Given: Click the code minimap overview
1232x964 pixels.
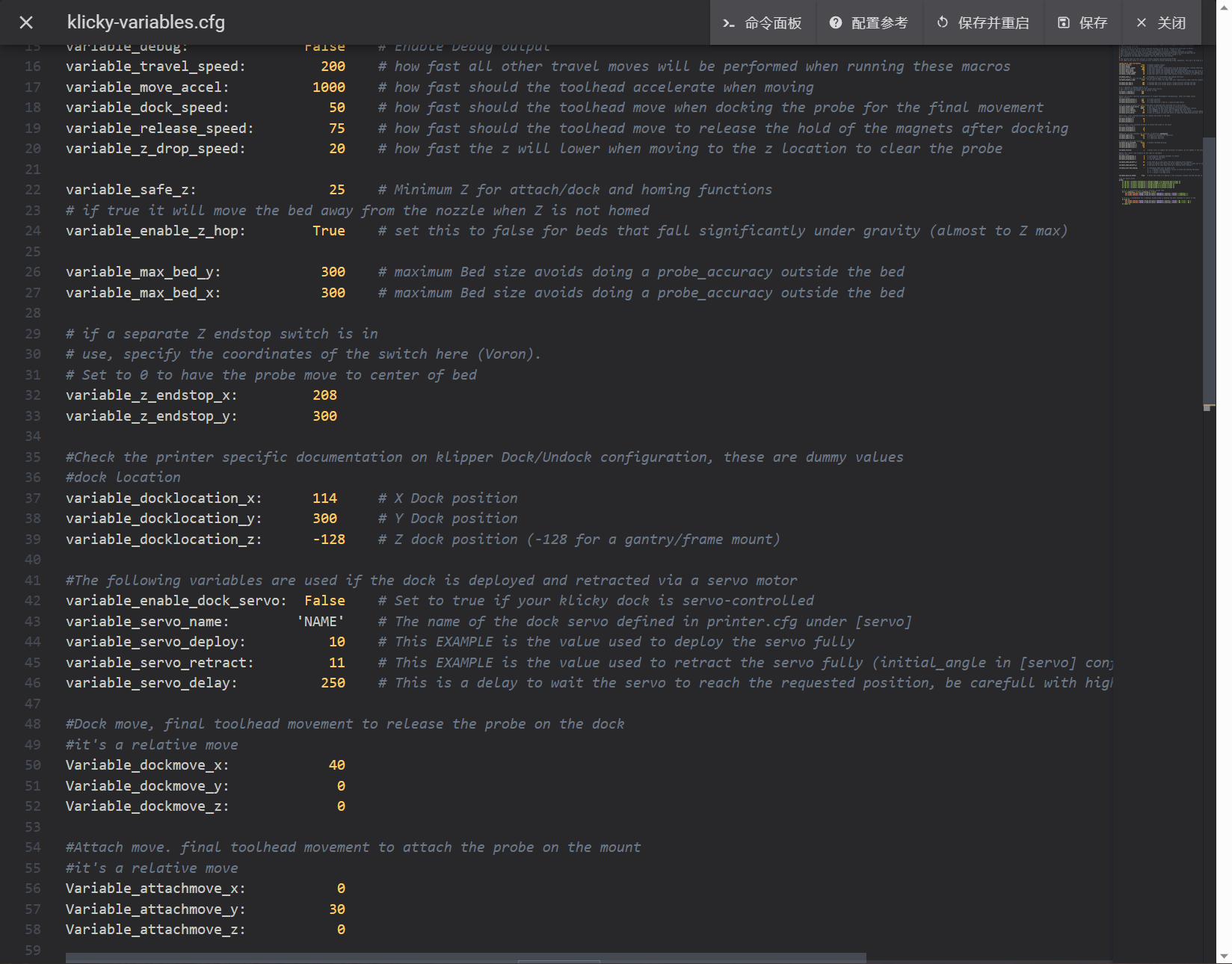Looking at the screenshot, I should (1159, 126).
